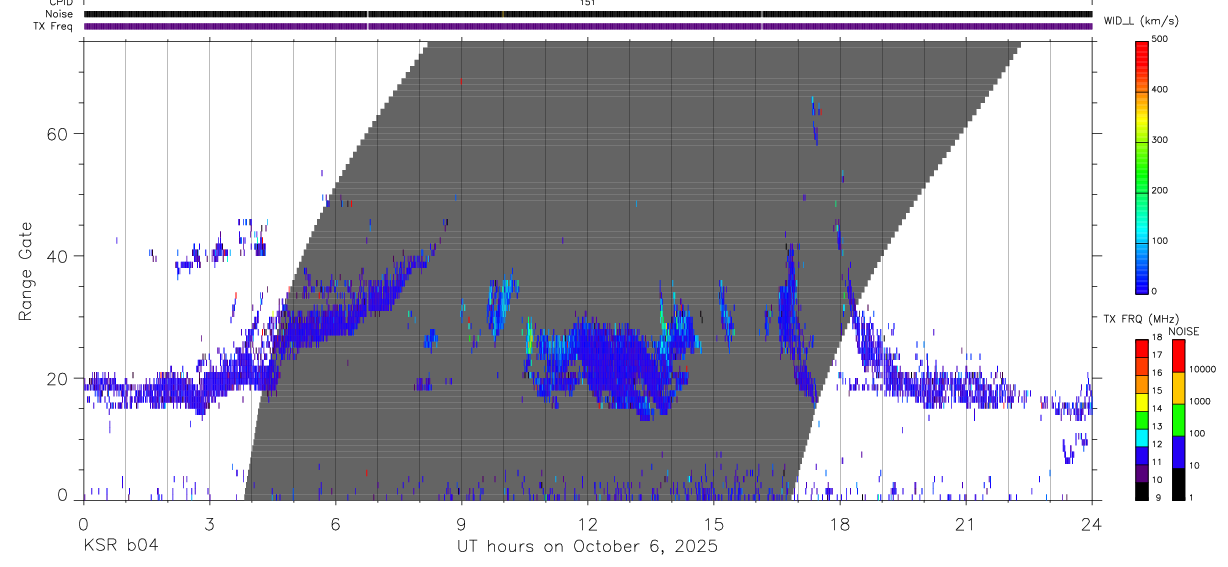The width and height of the screenshot is (1228, 567).
Task: Click the 11 label on the TX FRQ scale
Action: coord(1158,462)
